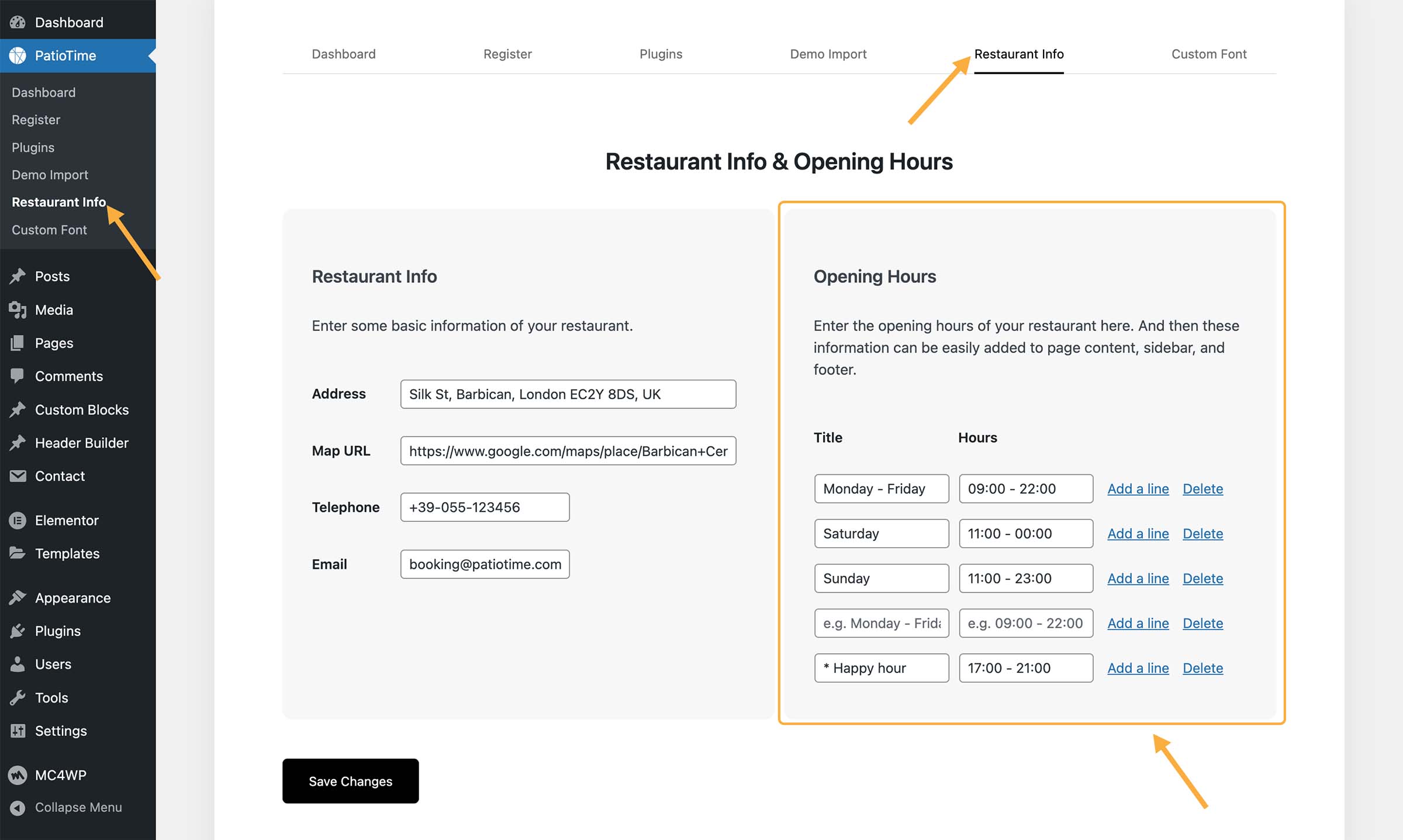Screen dimensions: 1403x840
Task: Click the Elementor icon
Action: click(x=18, y=520)
